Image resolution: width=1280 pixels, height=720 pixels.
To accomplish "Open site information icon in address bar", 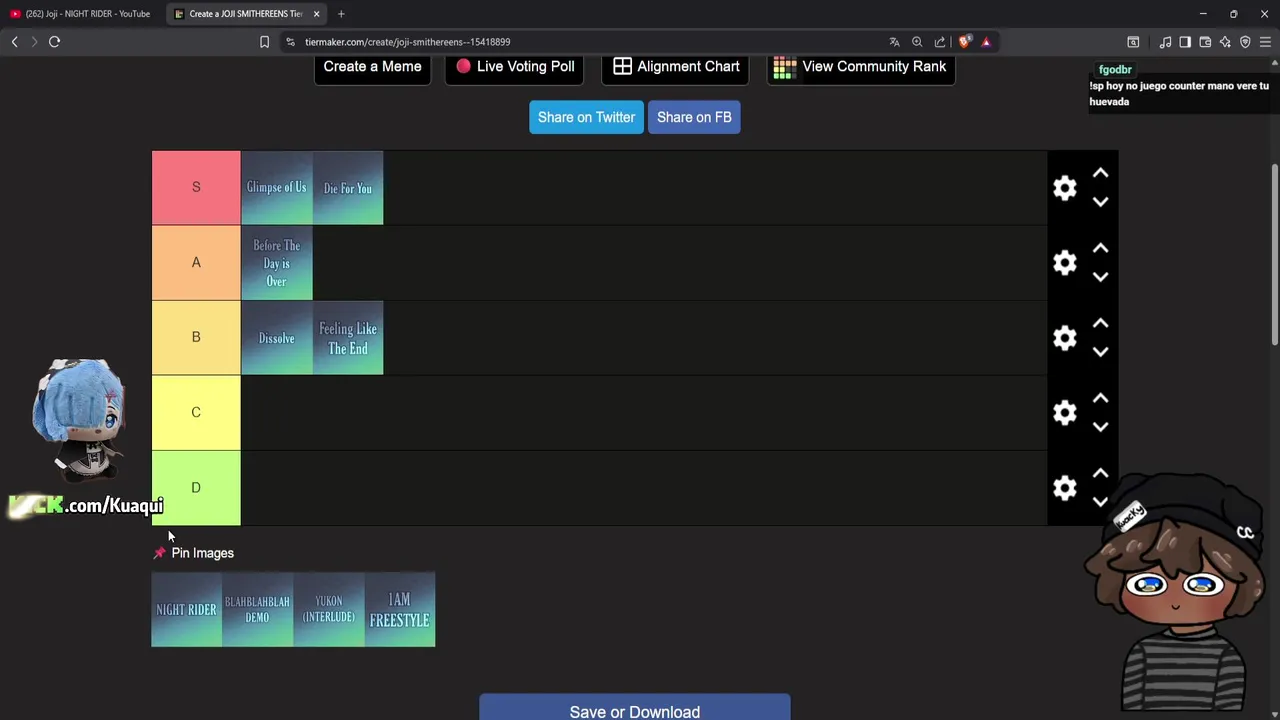I will pos(290,42).
